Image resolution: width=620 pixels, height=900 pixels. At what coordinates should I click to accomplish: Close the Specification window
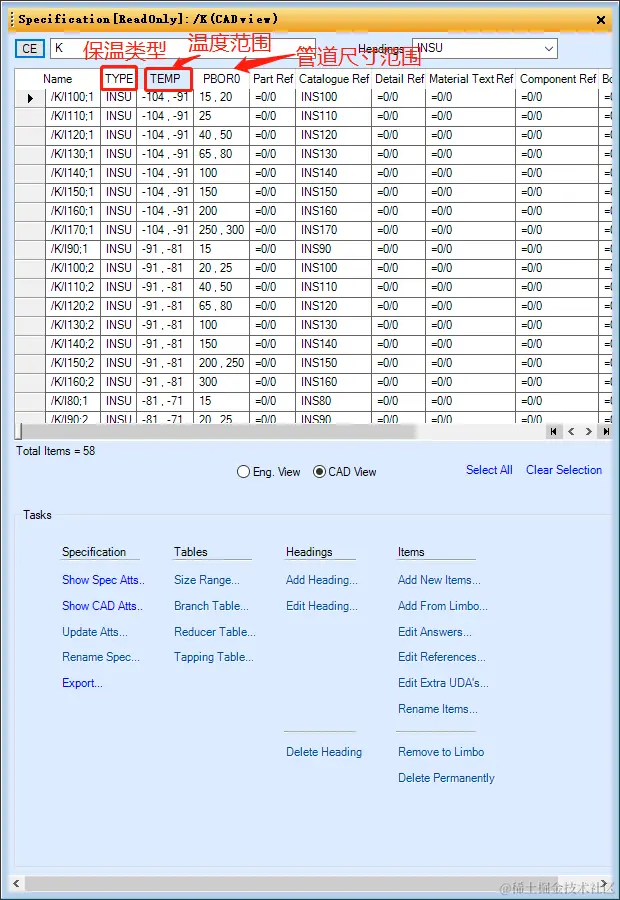[x=600, y=20]
